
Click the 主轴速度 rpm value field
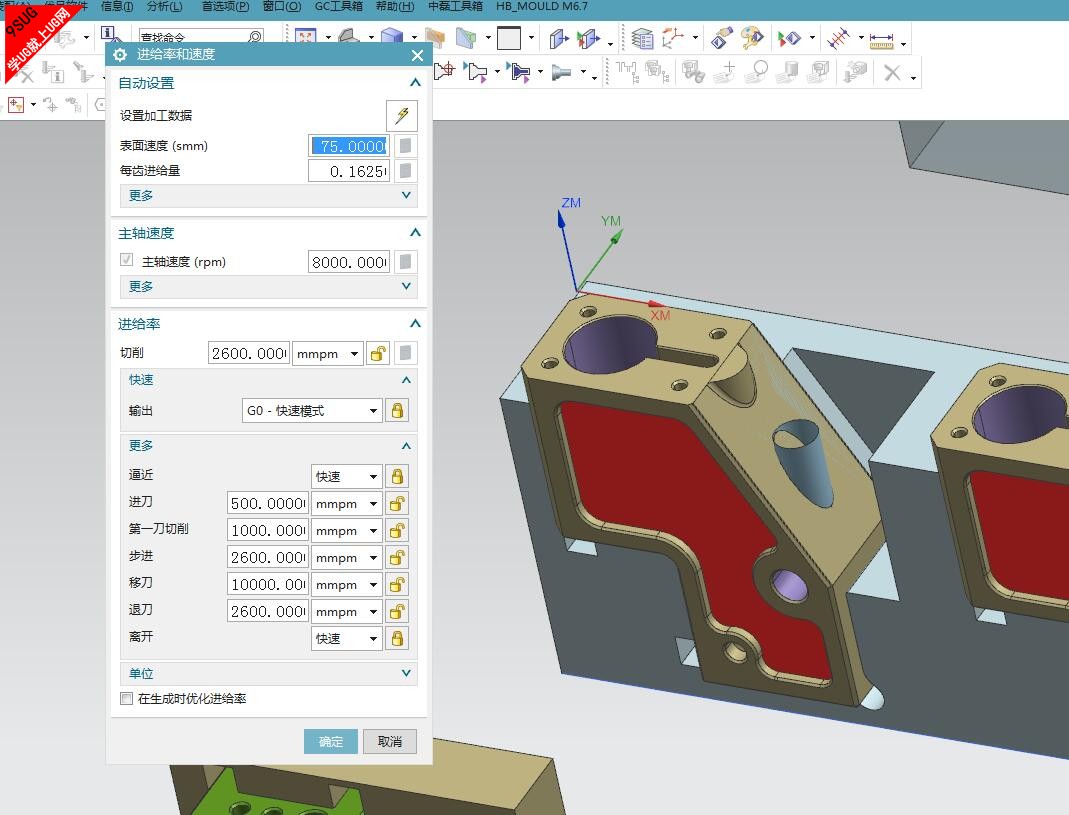349,262
